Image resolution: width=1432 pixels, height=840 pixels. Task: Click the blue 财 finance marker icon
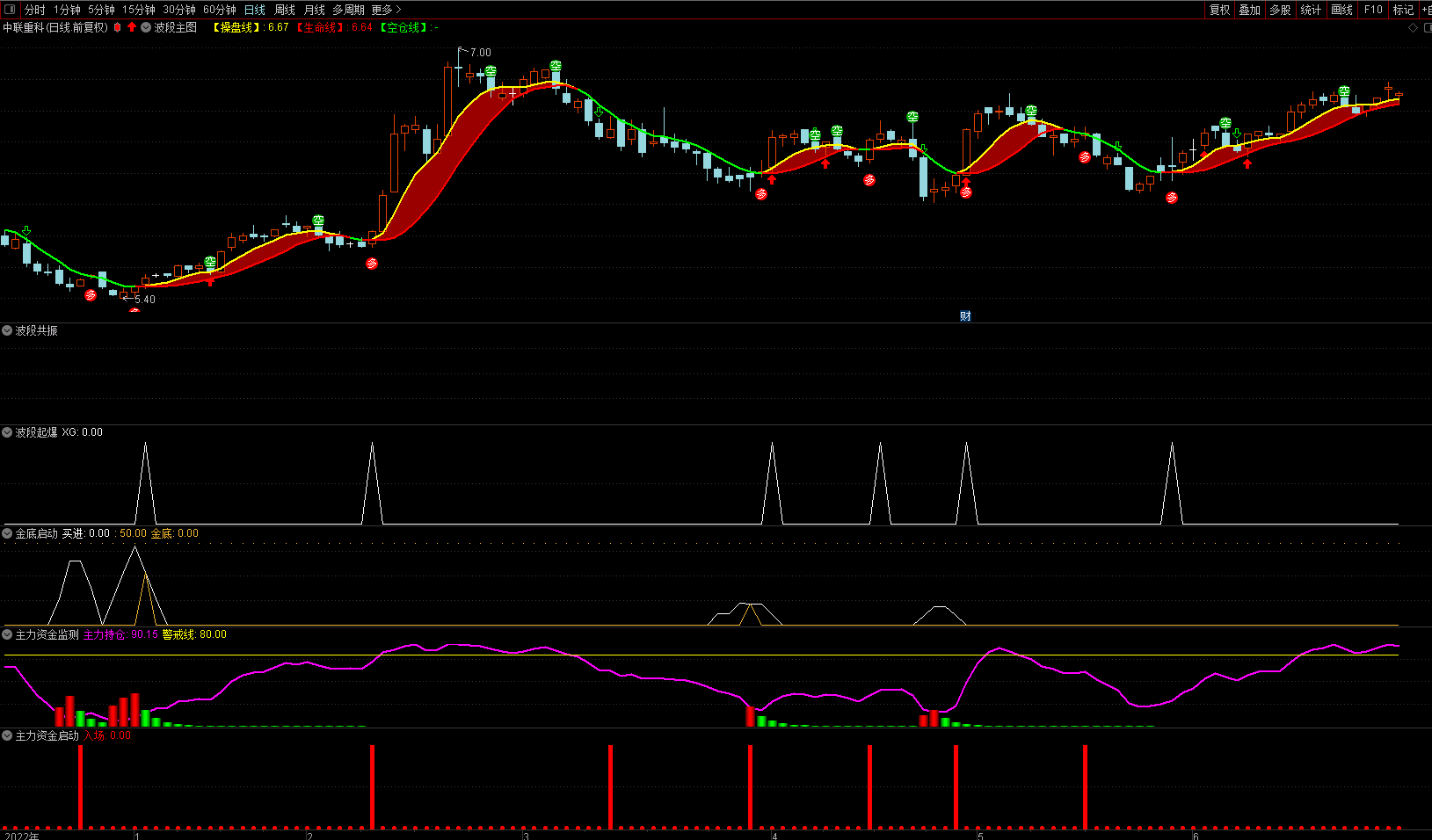[965, 316]
